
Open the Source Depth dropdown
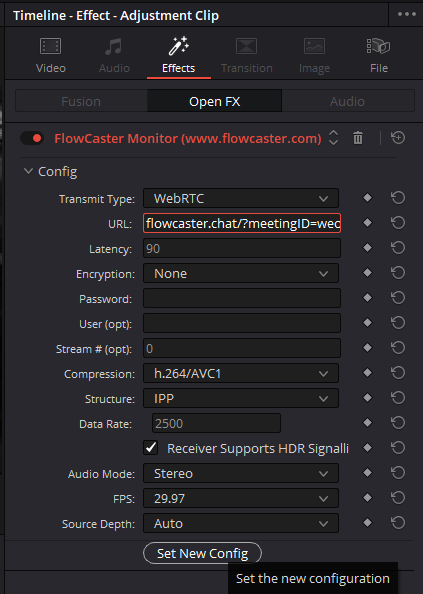click(x=241, y=523)
